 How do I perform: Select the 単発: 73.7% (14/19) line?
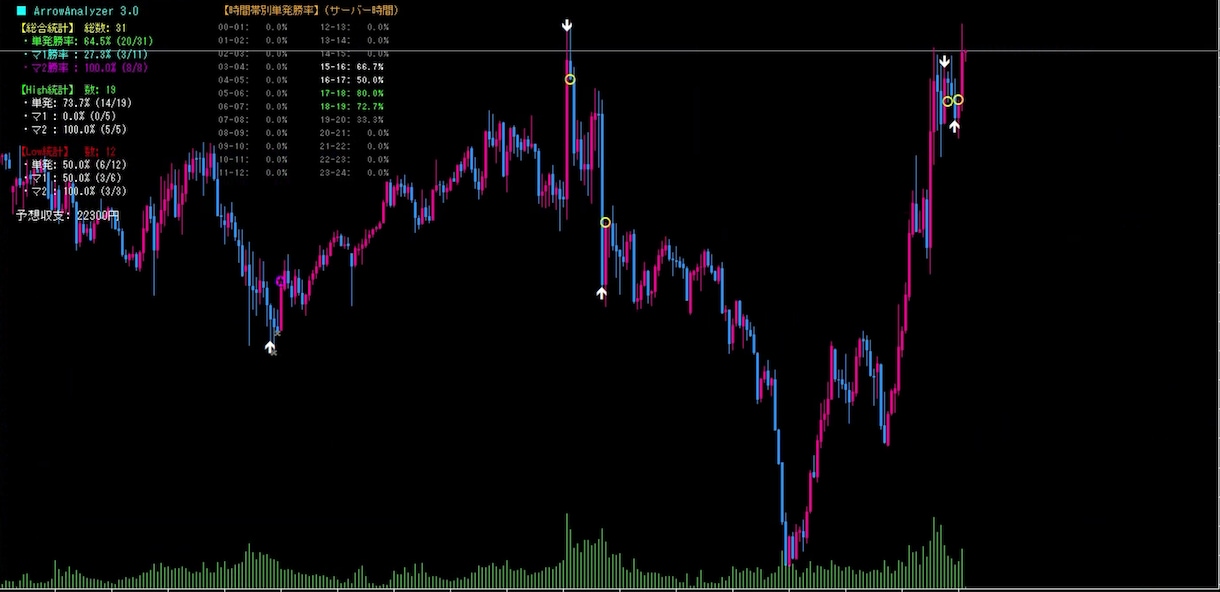point(78,103)
